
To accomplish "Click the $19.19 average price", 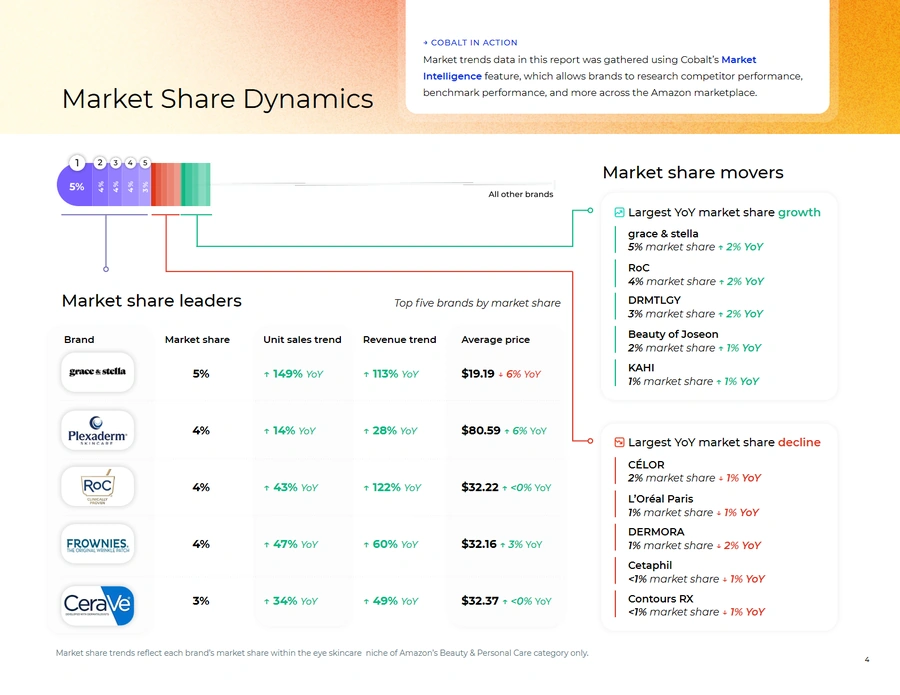I will tap(478, 374).
